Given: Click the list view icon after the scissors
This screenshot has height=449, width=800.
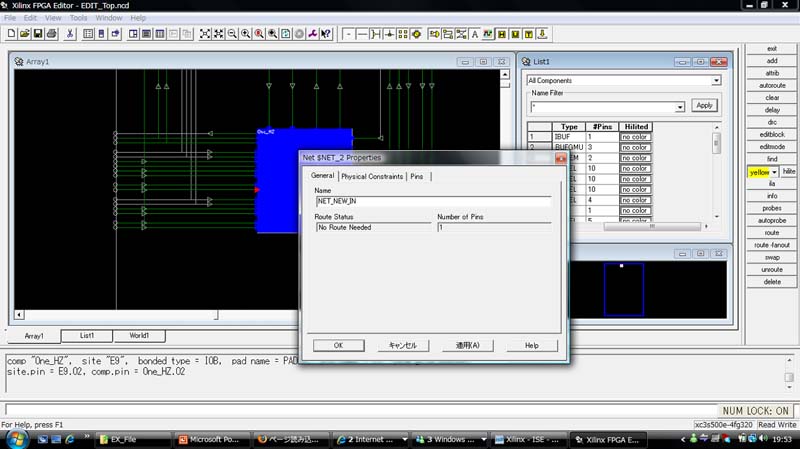Looking at the screenshot, I should tap(88, 34).
